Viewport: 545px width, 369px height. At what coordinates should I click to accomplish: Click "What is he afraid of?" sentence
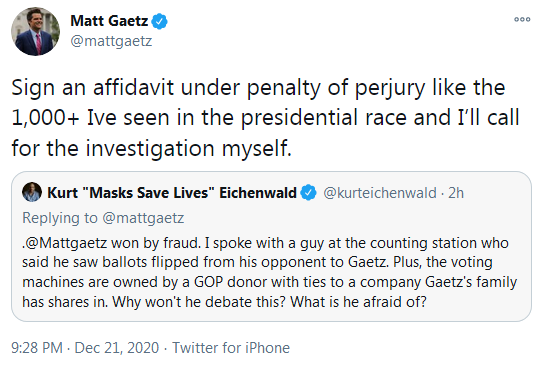coord(358,302)
